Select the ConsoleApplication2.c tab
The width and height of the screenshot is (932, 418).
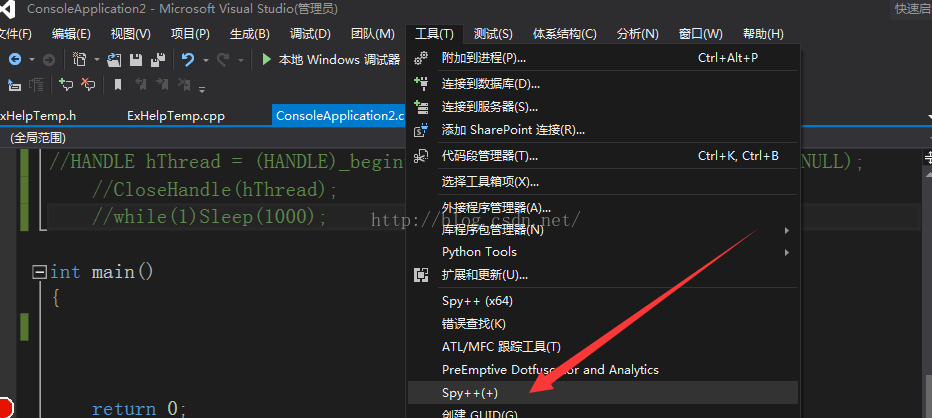coord(340,116)
